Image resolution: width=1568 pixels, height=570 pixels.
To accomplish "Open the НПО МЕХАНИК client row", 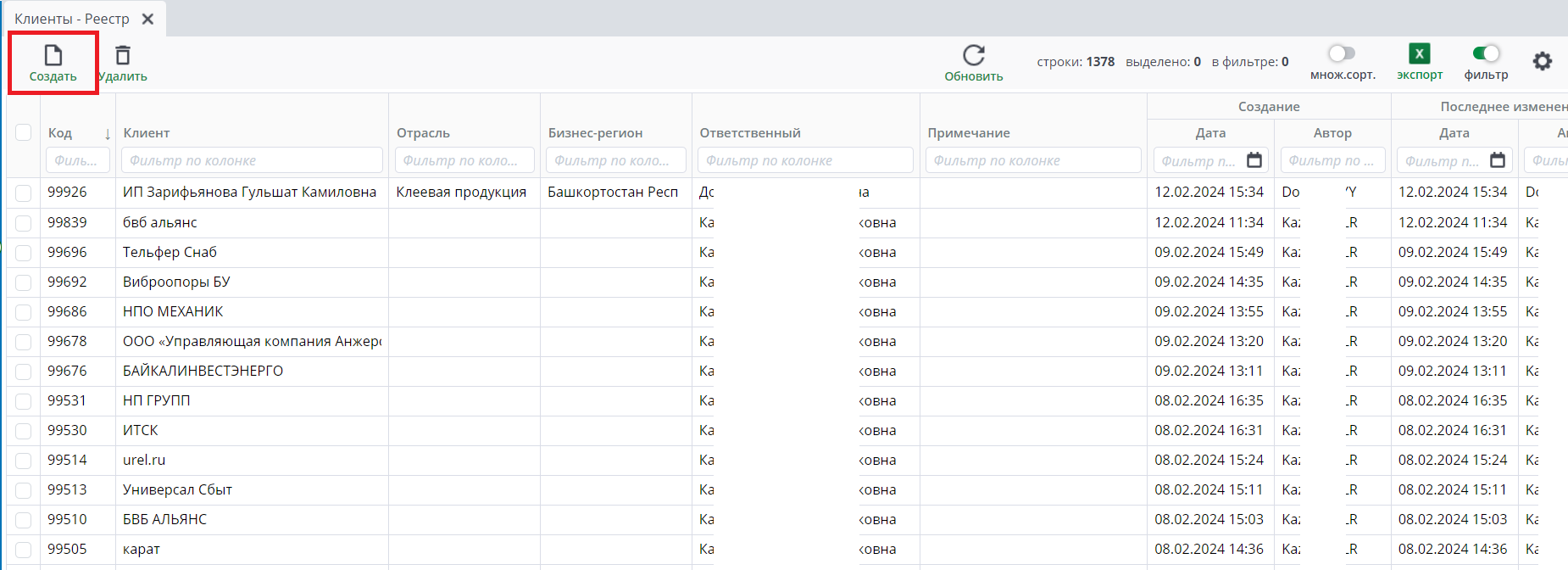I will (173, 311).
